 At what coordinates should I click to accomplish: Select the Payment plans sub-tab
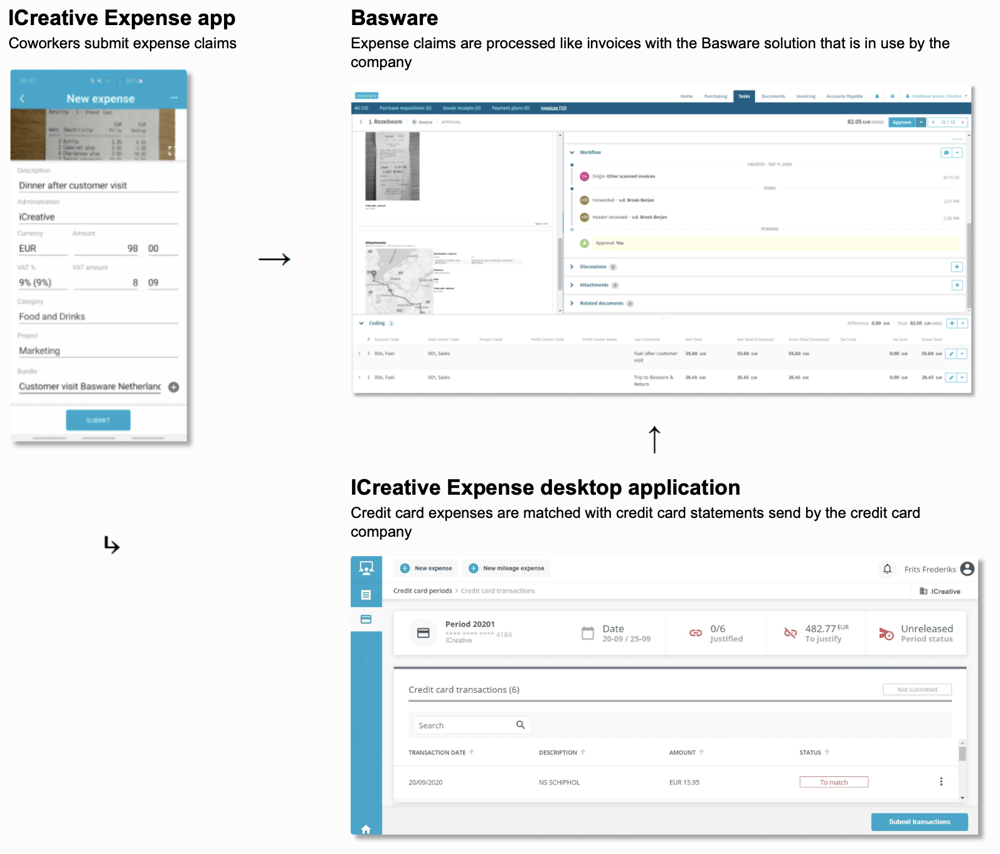510,108
